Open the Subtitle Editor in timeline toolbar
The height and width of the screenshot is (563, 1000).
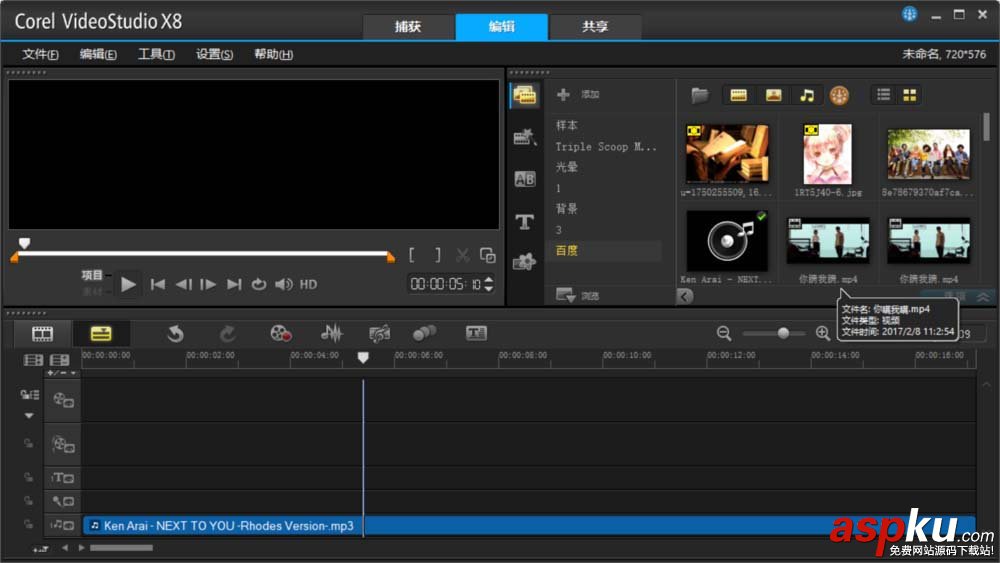[x=476, y=334]
